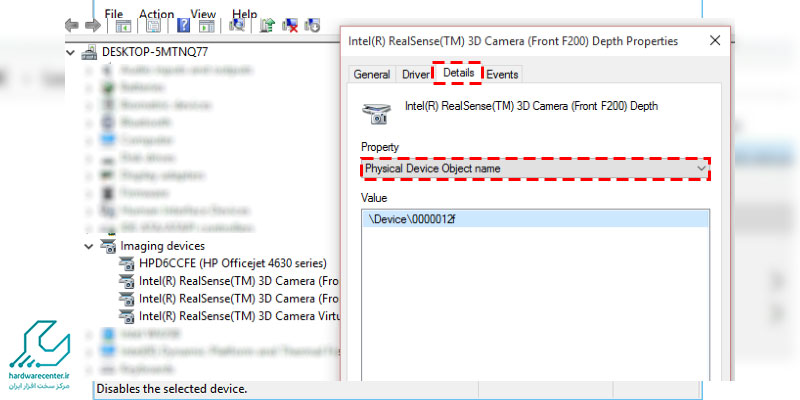
Task: Click the Disable device down-arrow icon
Action: click(312, 25)
